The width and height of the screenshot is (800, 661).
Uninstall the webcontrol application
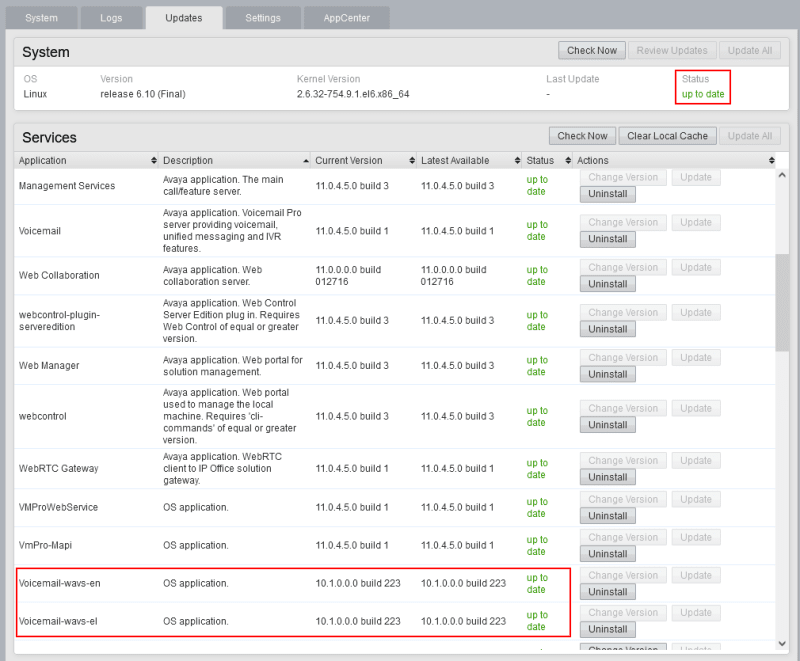608,425
